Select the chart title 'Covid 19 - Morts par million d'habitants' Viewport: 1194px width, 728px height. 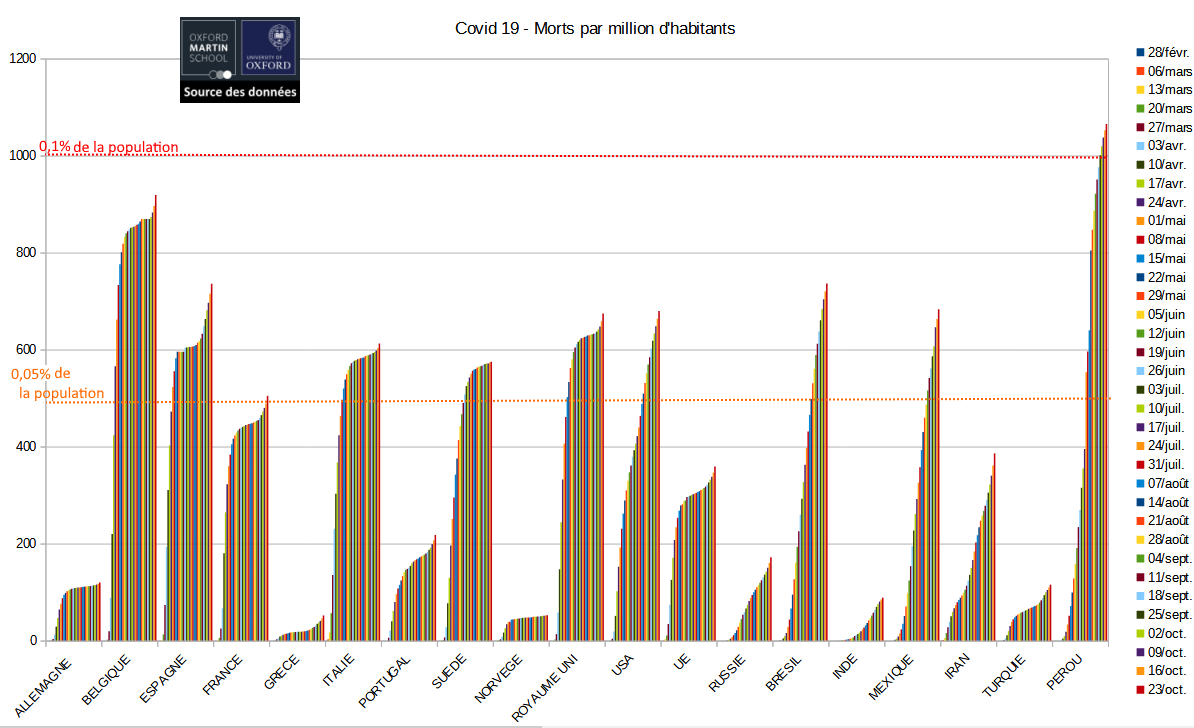click(x=595, y=29)
